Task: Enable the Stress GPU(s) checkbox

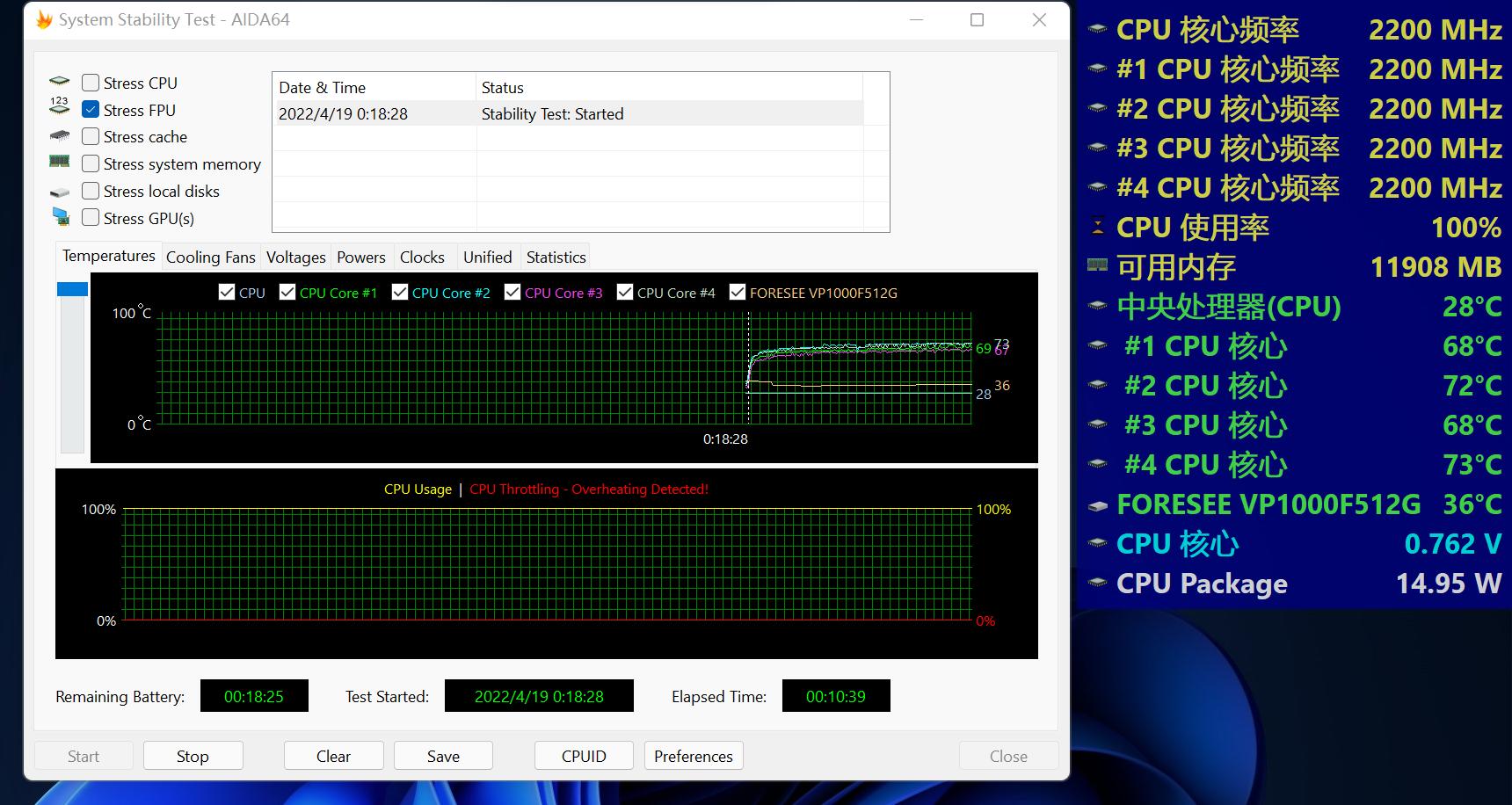Action: click(x=91, y=217)
